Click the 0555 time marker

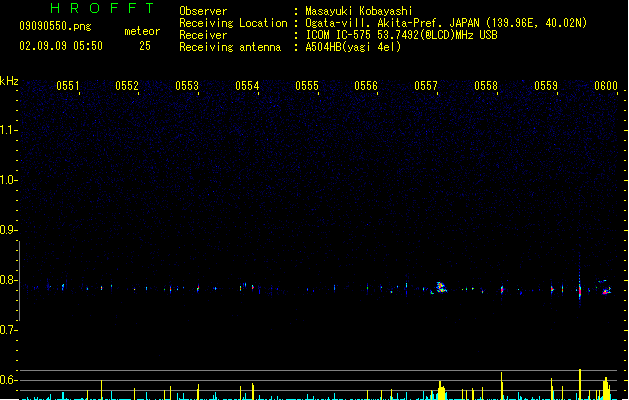coord(307,86)
